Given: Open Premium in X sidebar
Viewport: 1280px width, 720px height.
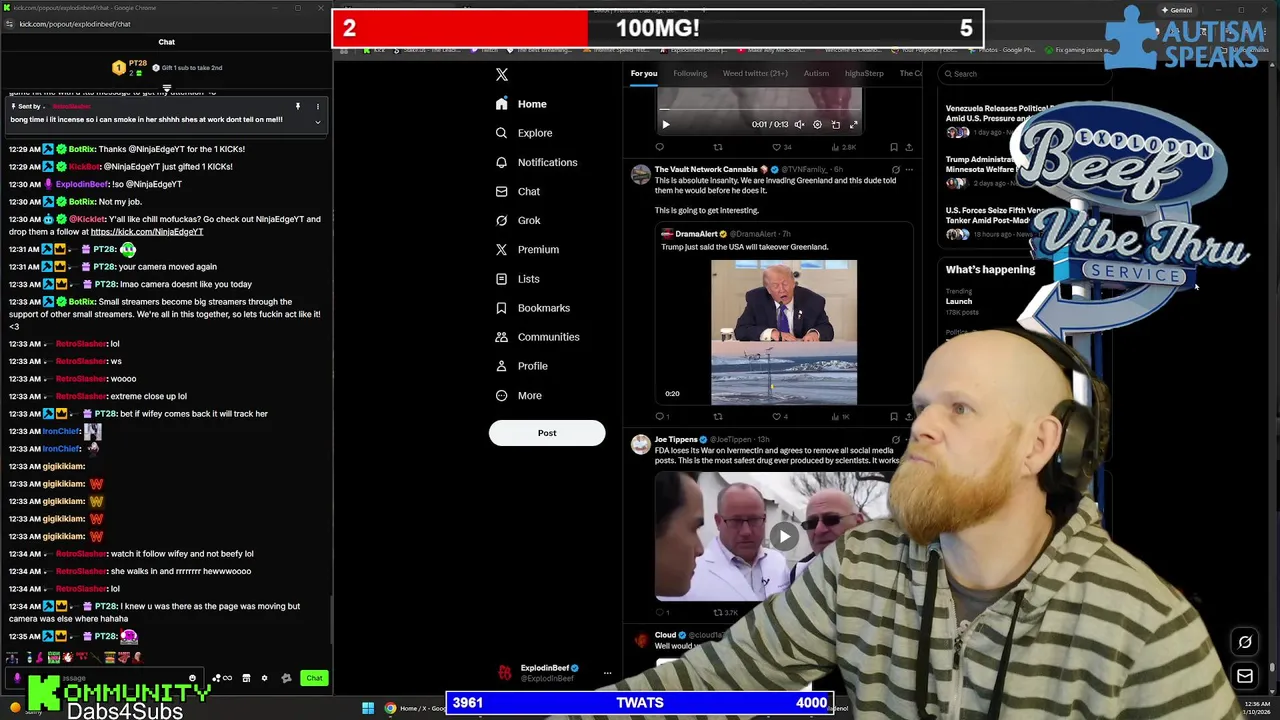Looking at the screenshot, I should click(x=527, y=249).
